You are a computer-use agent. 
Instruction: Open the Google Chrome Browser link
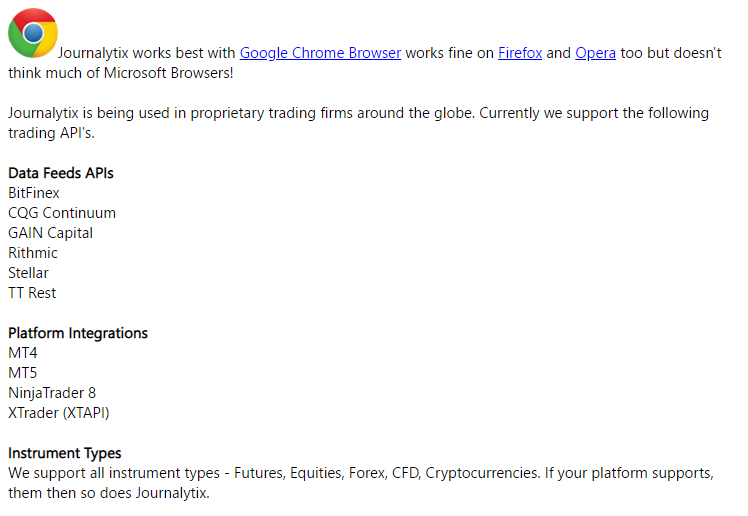coord(320,53)
